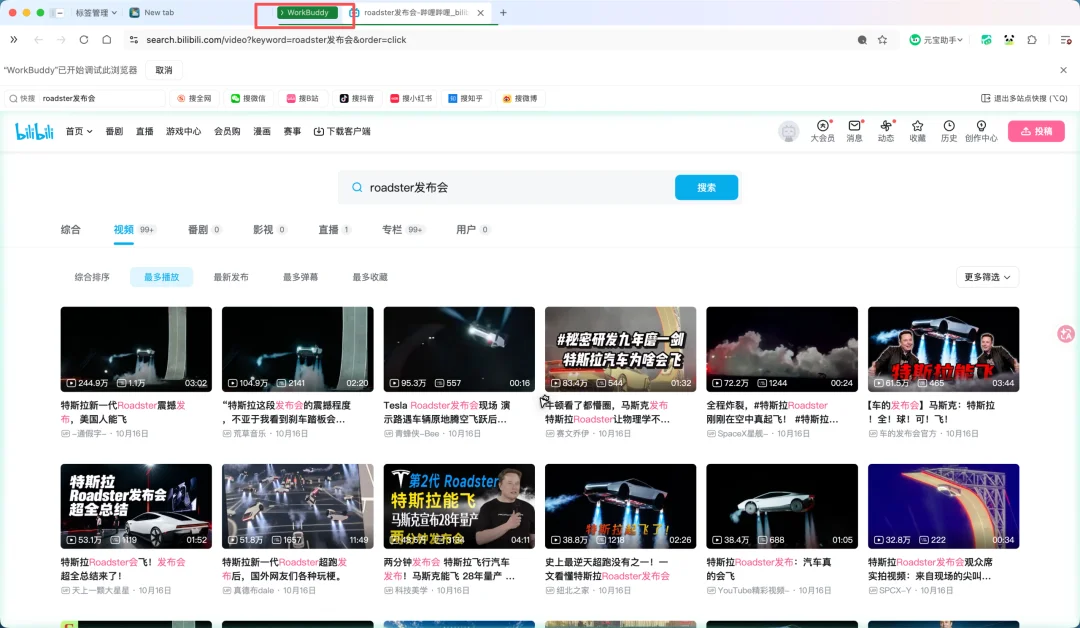The width and height of the screenshot is (1080, 628).
Task: Expand 首页 dropdown in bilibili nav
Action: tap(79, 131)
